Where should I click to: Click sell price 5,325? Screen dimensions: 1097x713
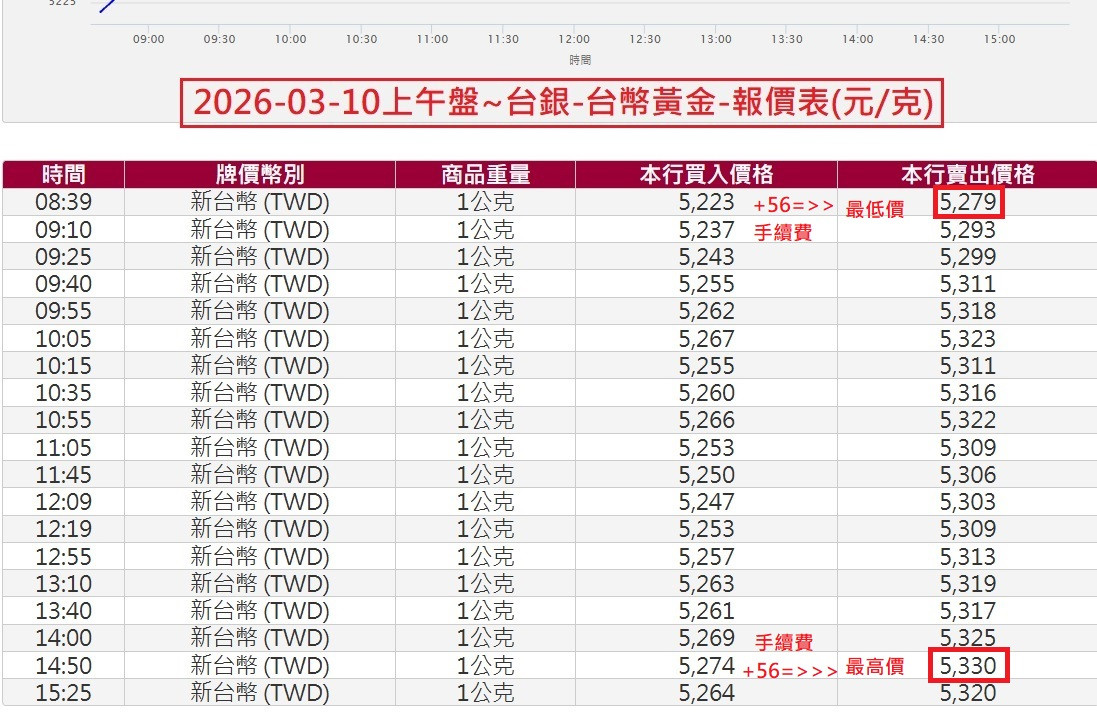click(x=968, y=639)
